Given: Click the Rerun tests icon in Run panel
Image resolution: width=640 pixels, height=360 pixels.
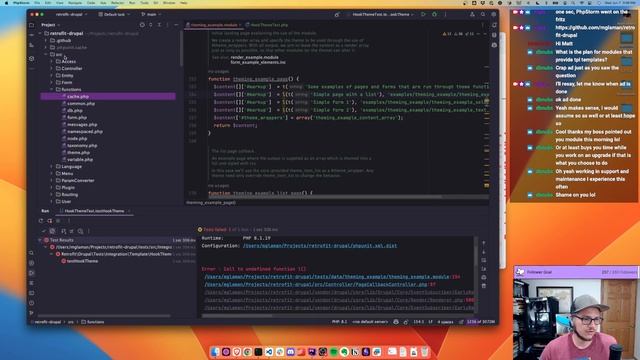Looking at the screenshot, I should [41, 221].
